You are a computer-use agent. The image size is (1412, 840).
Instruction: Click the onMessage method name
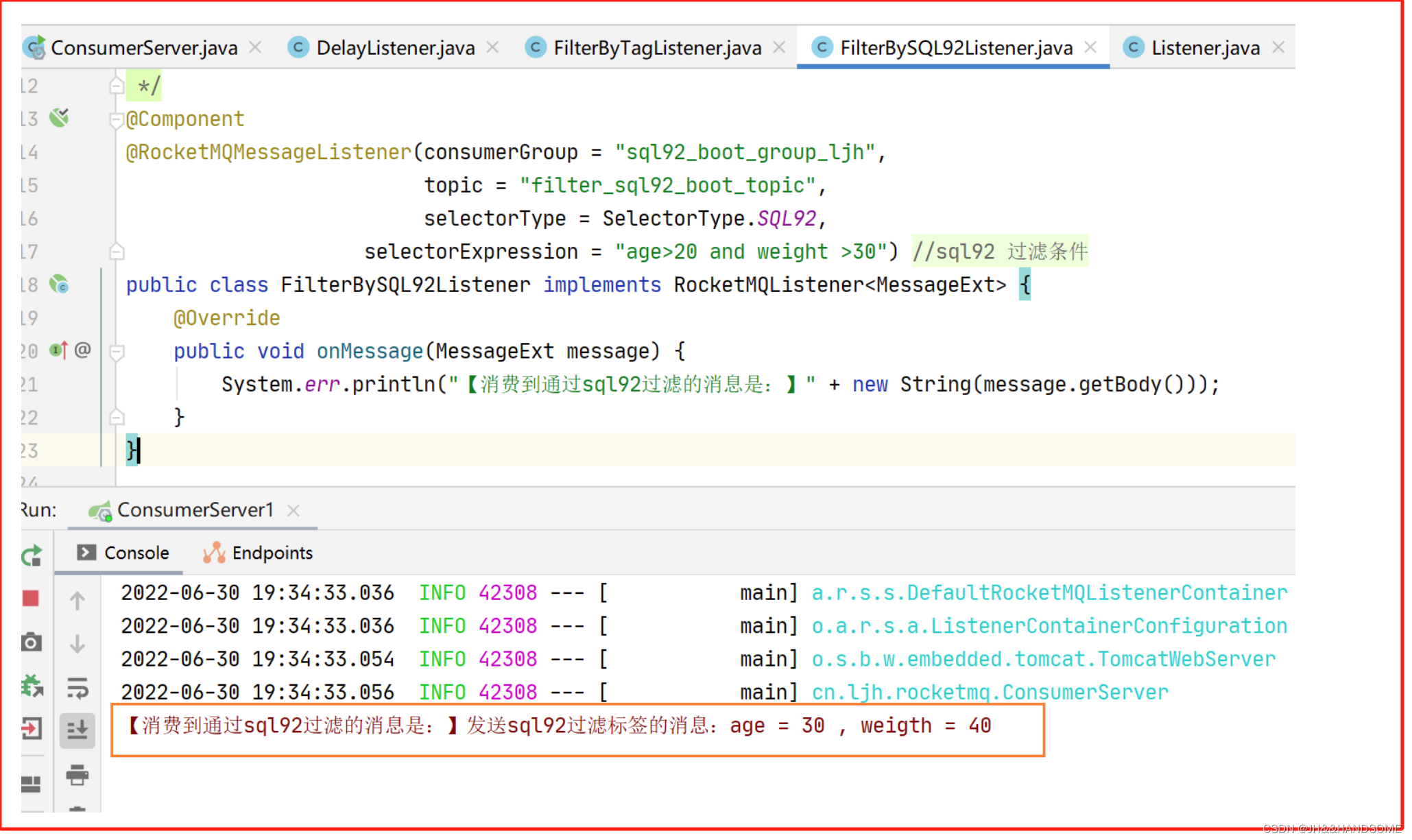click(370, 351)
